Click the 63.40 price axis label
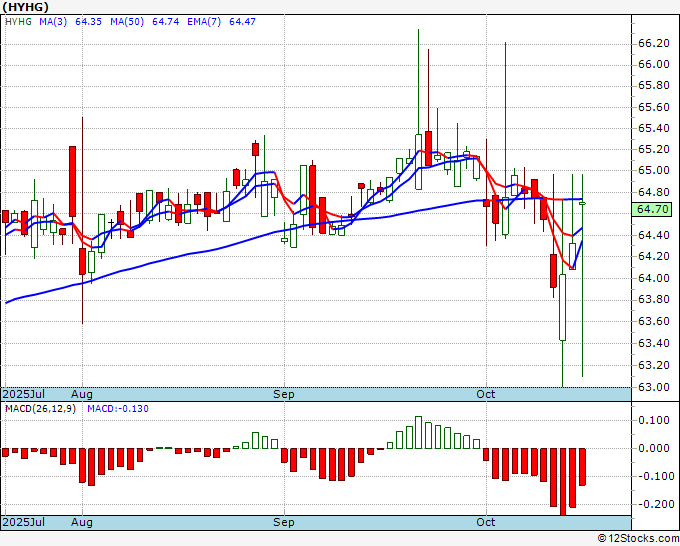 point(654,343)
